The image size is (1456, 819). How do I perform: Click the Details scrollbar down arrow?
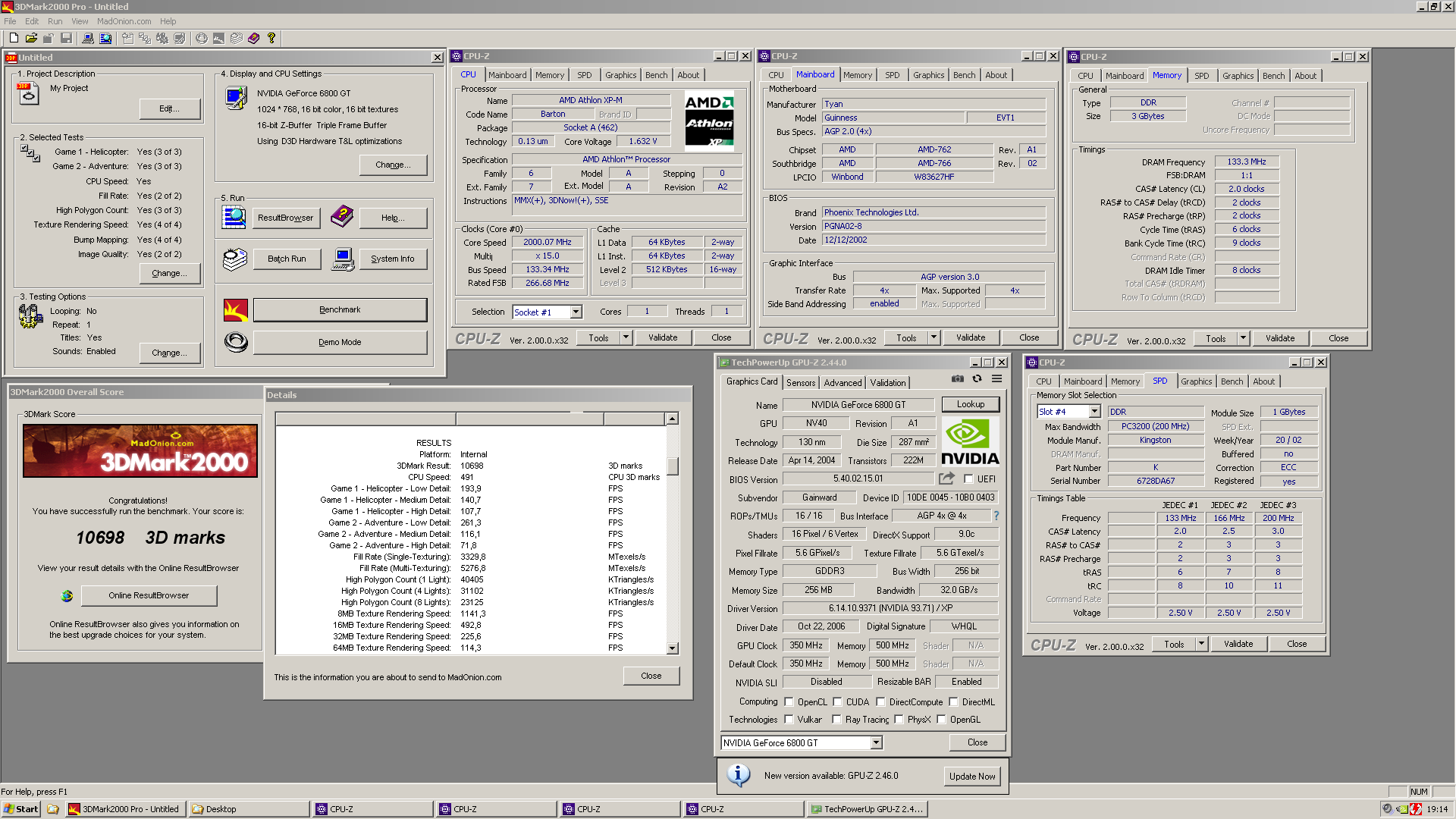(673, 648)
